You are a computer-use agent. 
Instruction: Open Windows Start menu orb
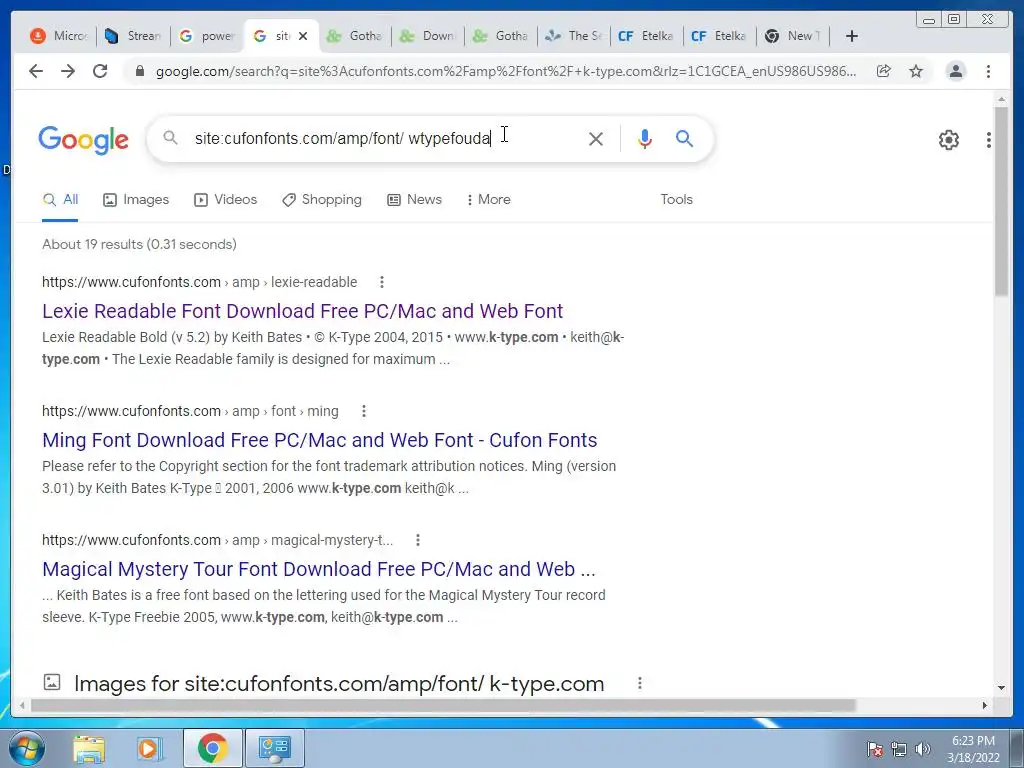[x=27, y=748]
